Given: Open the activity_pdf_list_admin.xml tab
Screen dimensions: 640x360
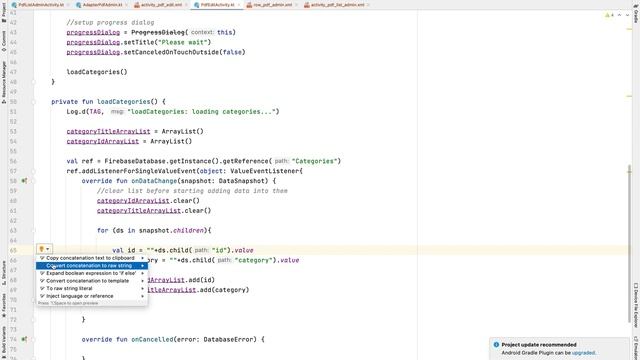Looking at the screenshot, I should click(x=337, y=5).
